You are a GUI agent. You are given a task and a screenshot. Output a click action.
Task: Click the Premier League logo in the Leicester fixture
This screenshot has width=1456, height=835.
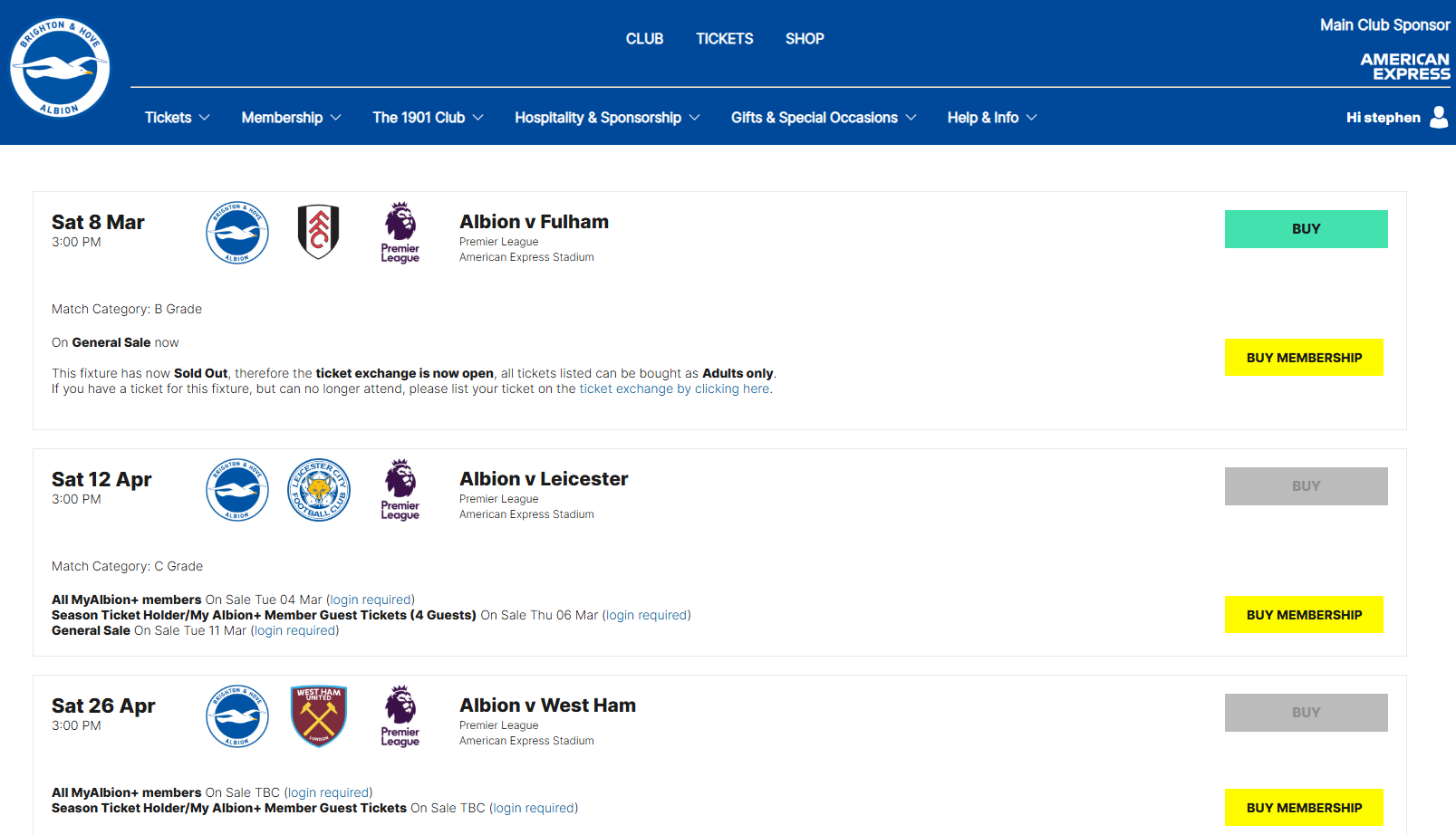[x=400, y=490]
